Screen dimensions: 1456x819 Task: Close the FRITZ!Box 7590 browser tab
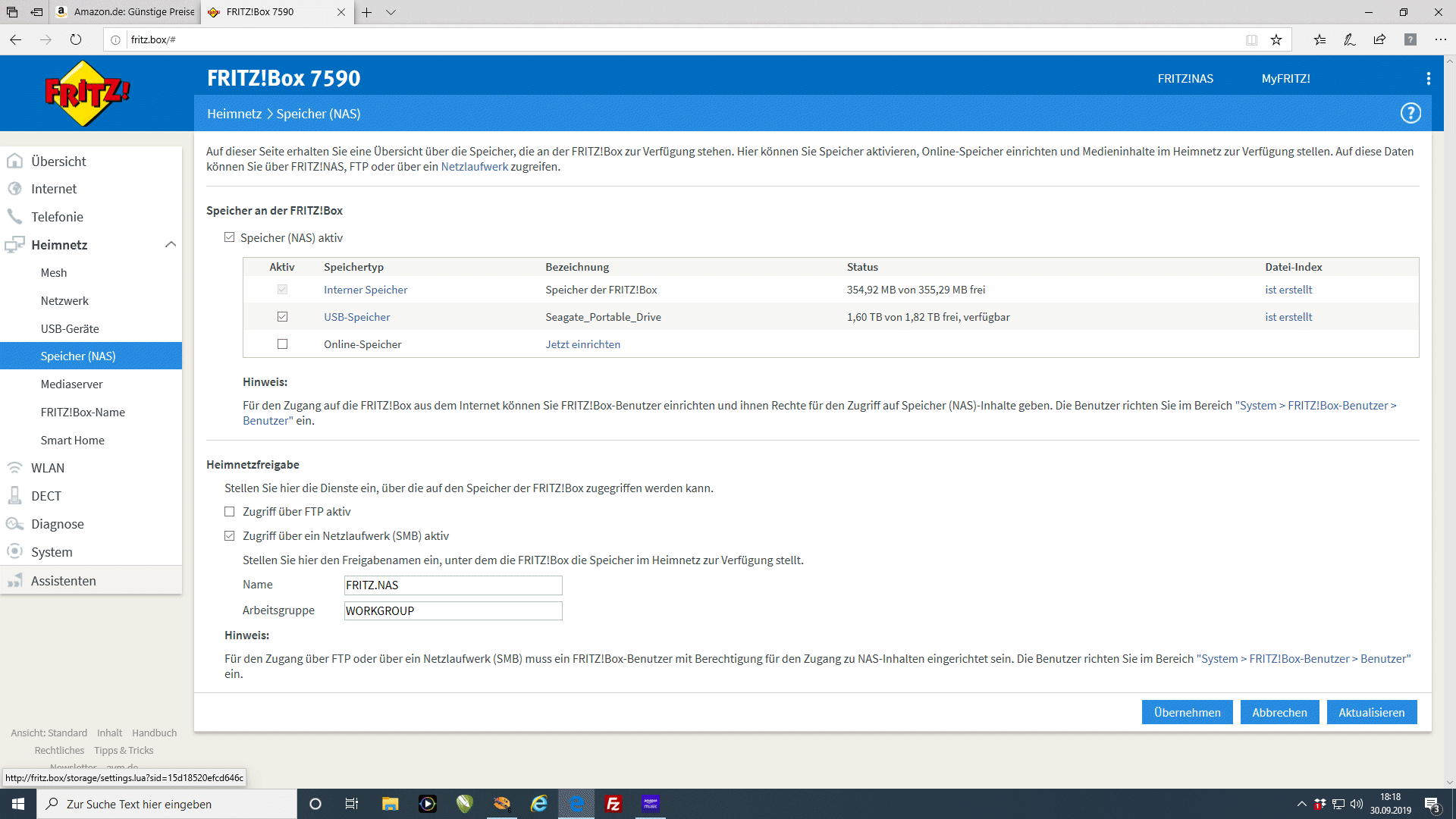tap(341, 12)
